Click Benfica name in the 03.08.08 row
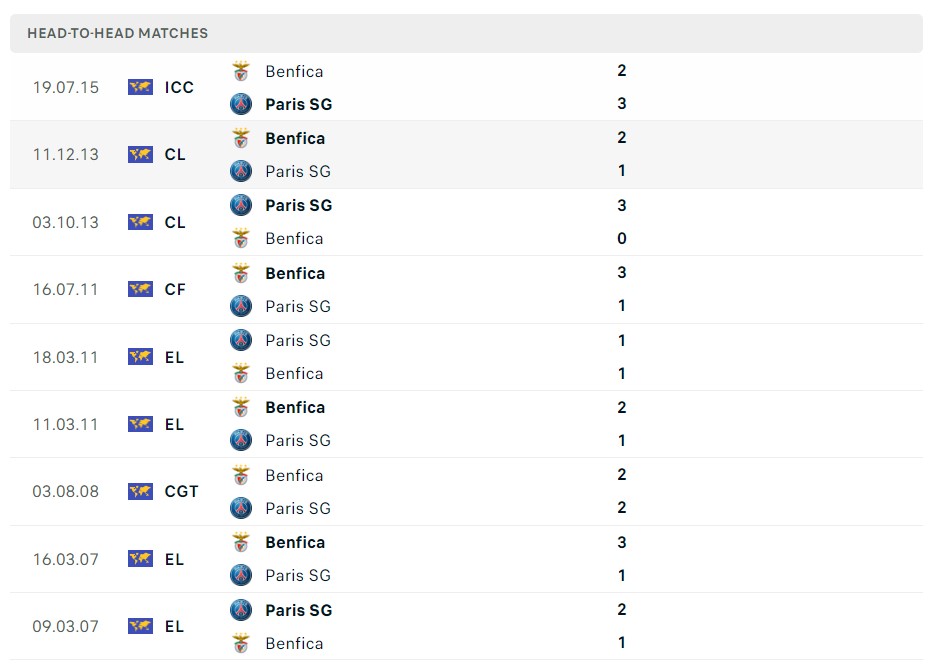 (x=294, y=475)
